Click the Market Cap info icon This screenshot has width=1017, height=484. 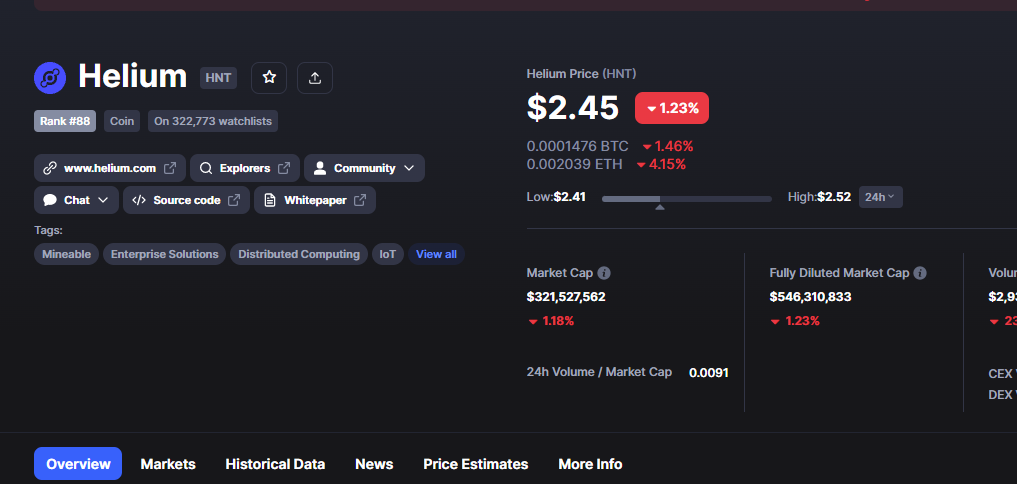604,273
